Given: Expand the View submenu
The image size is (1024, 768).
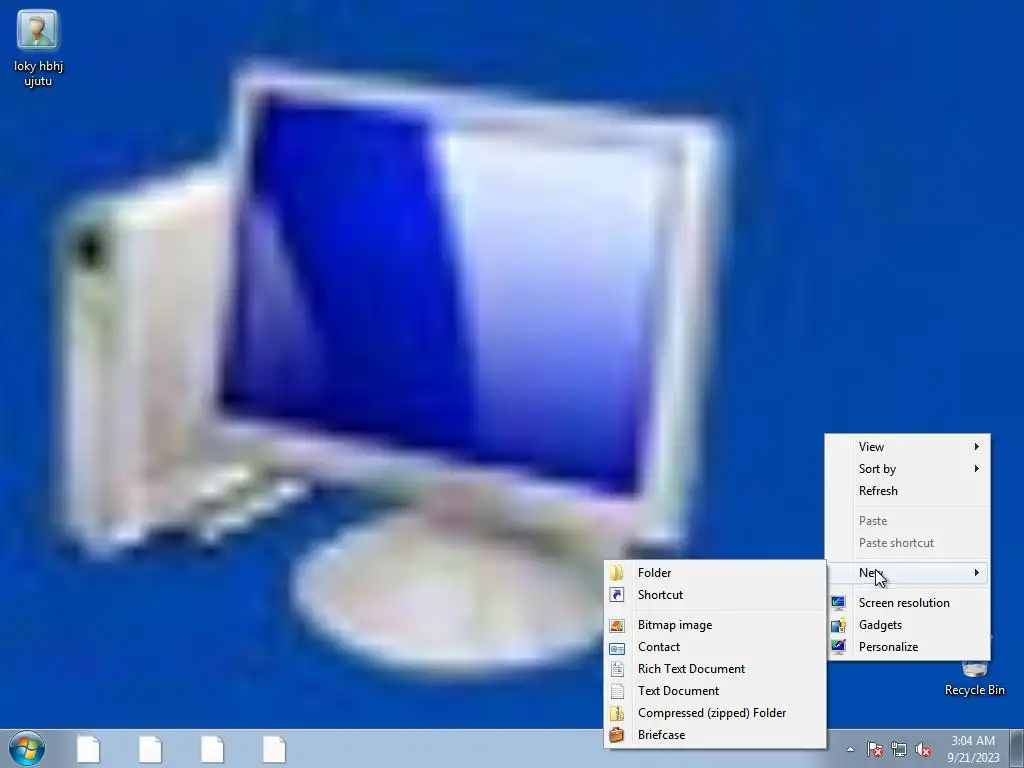Looking at the screenshot, I should coord(909,447).
